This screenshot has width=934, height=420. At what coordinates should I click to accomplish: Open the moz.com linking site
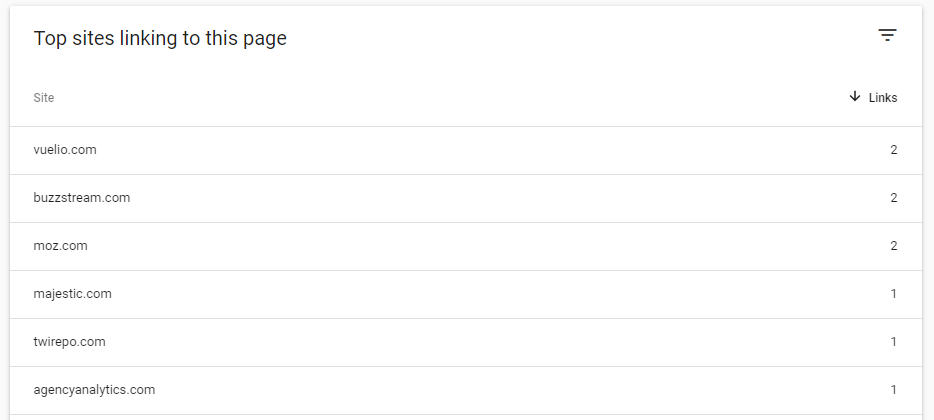(60, 246)
